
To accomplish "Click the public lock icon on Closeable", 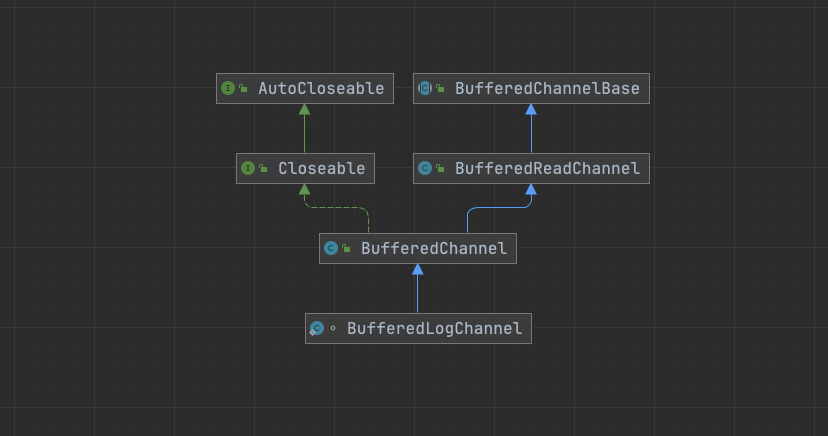I will pyautogui.click(x=263, y=168).
